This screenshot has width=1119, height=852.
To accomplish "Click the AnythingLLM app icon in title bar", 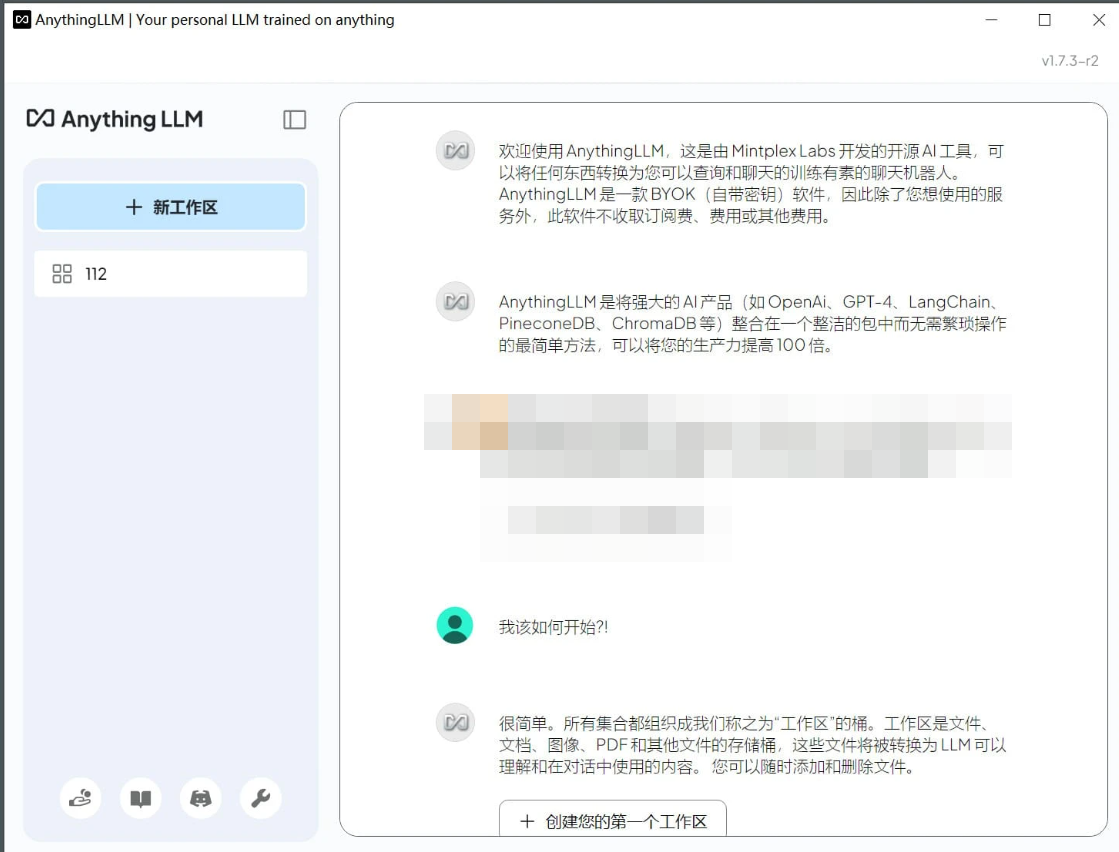I will pos(21,19).
